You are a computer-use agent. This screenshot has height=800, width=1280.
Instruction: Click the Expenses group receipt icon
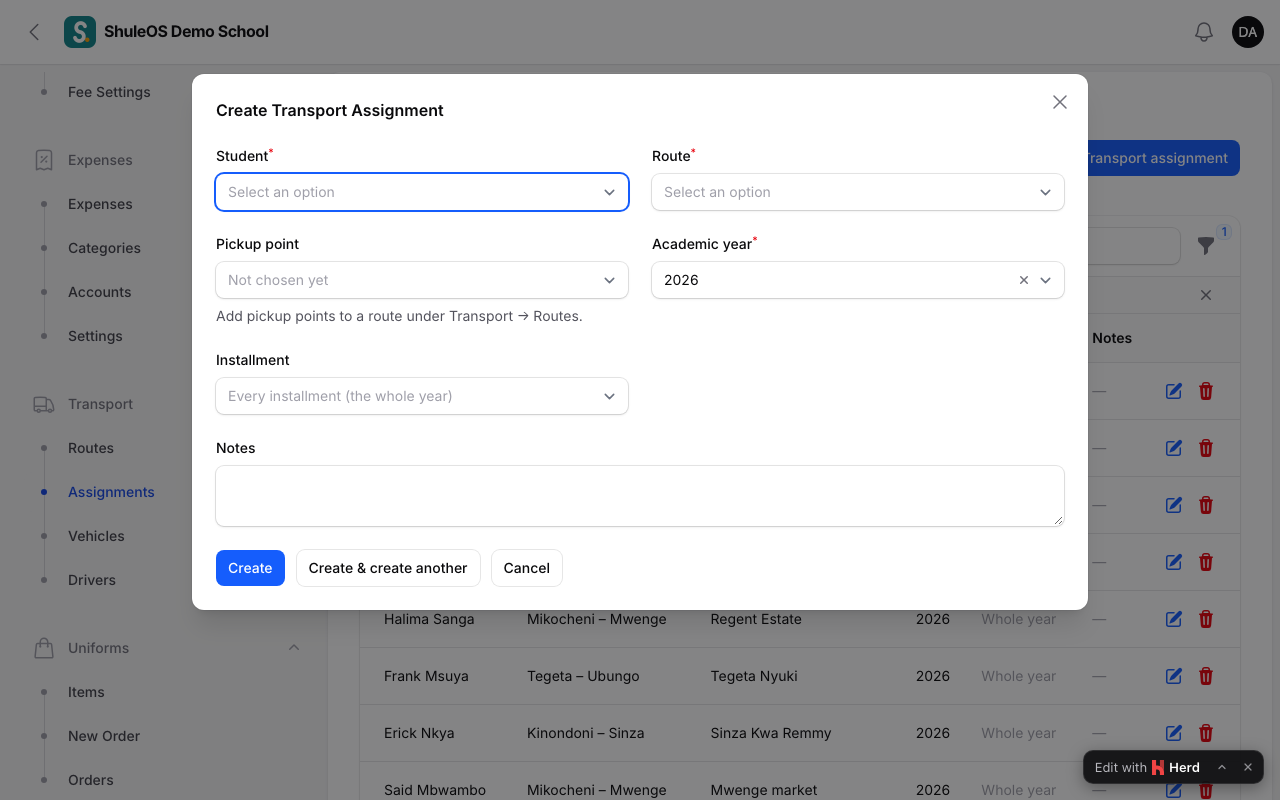click(x=44, y=160)
